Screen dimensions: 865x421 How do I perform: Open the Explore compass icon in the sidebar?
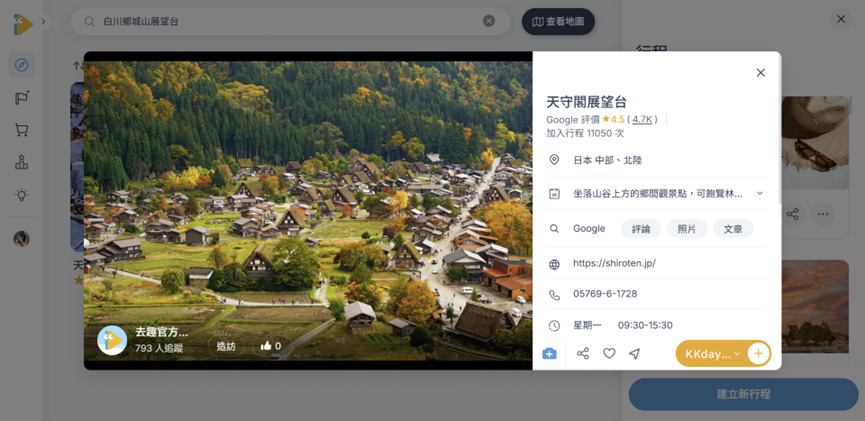pyautogui.click(x=22, y=65)
